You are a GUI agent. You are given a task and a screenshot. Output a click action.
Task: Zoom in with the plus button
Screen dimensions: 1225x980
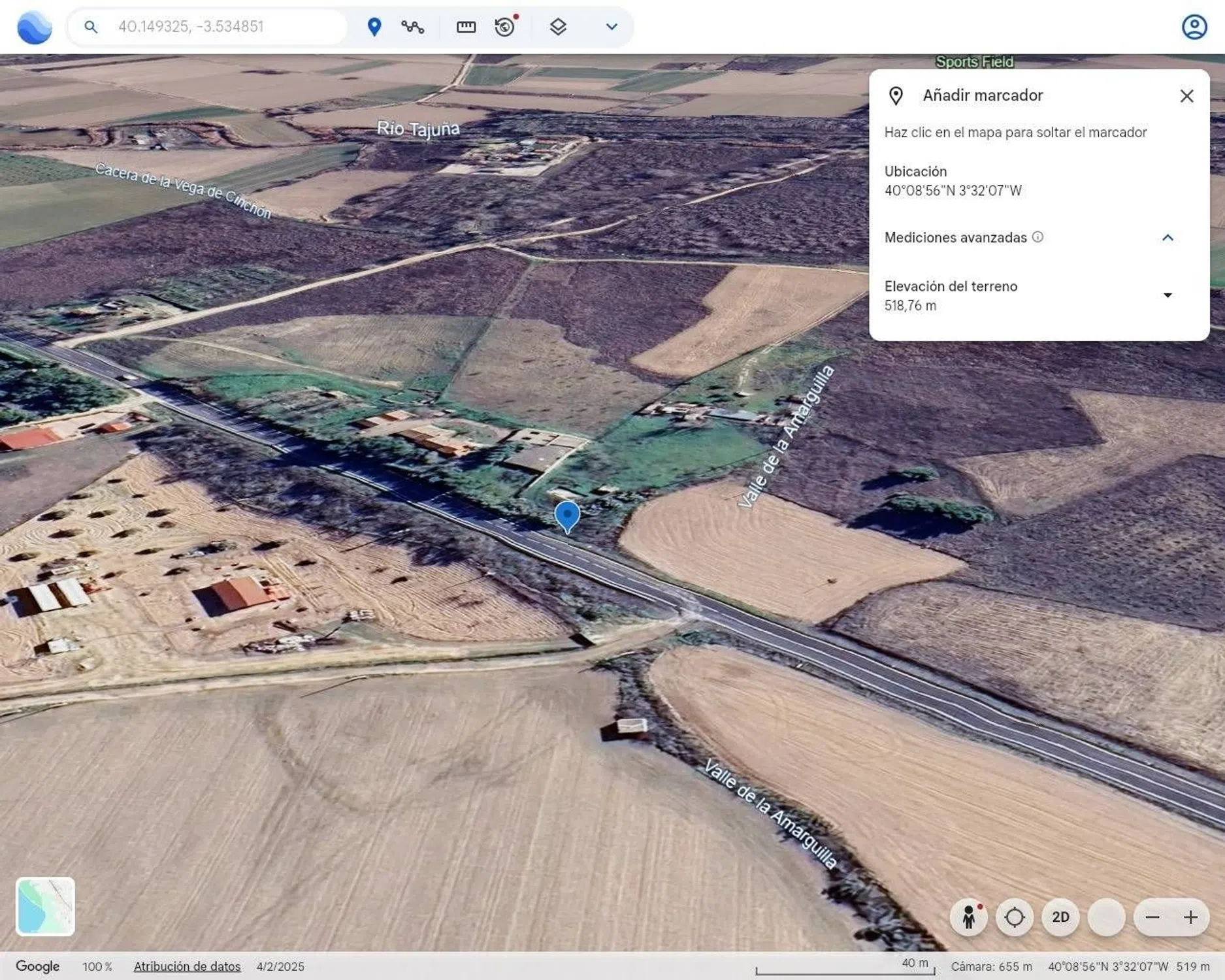tap(1190, 917)
